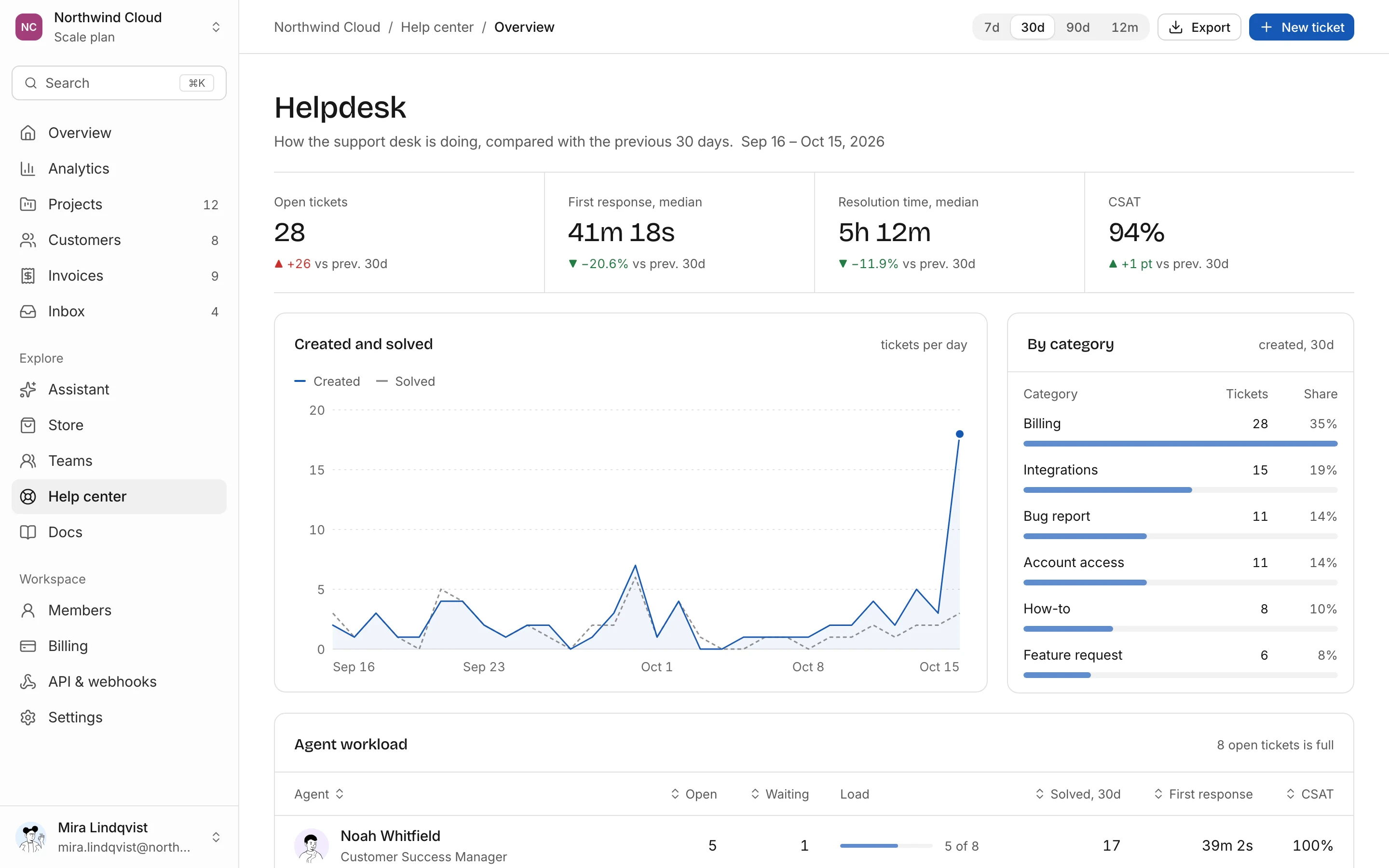The image size is (1389, 868).
Task: Click Northwind Cloud breadcrumb link
Action: 327,27
